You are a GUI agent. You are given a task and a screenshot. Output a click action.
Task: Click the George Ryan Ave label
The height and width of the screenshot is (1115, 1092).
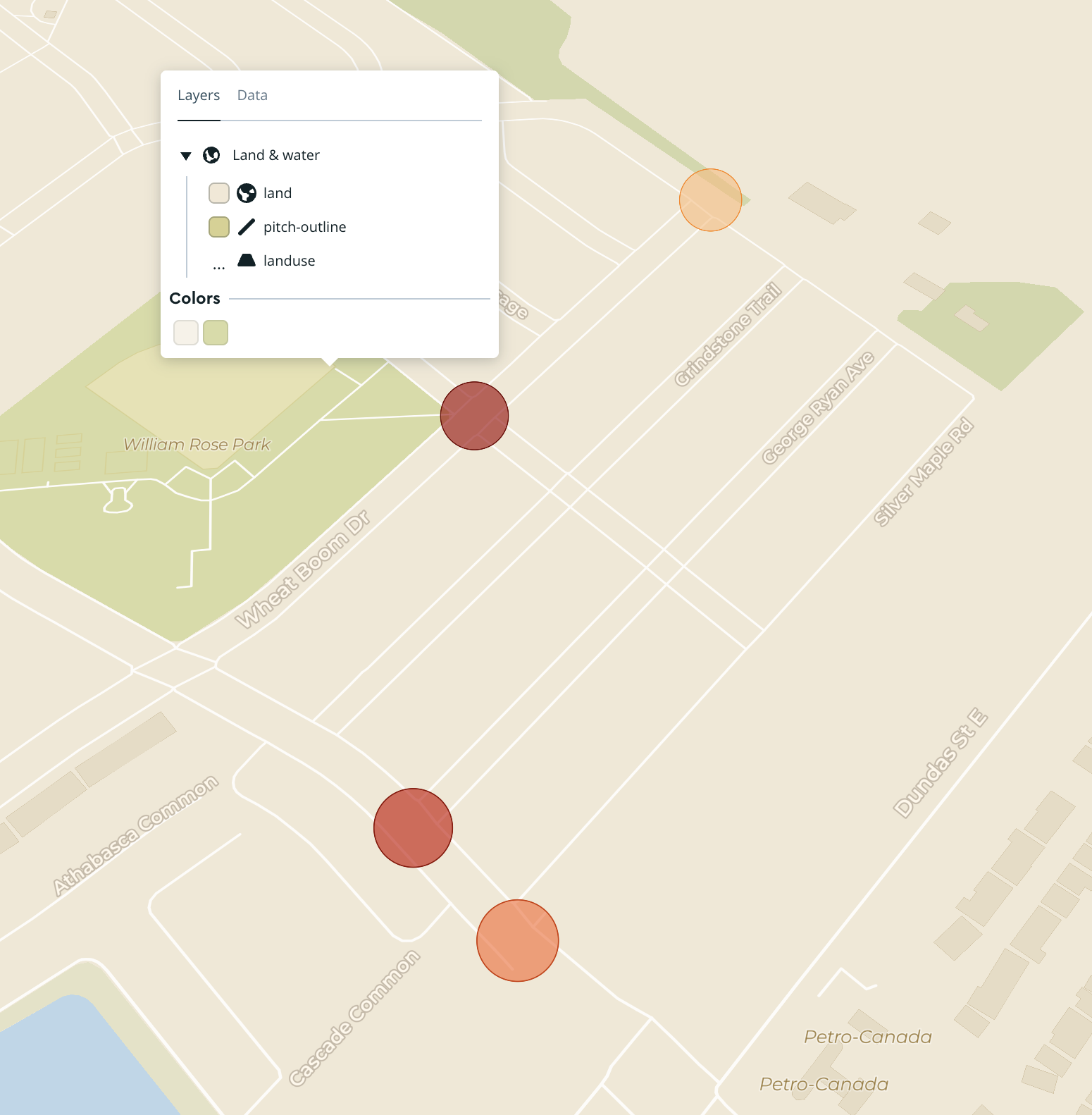tap(818, 407)
